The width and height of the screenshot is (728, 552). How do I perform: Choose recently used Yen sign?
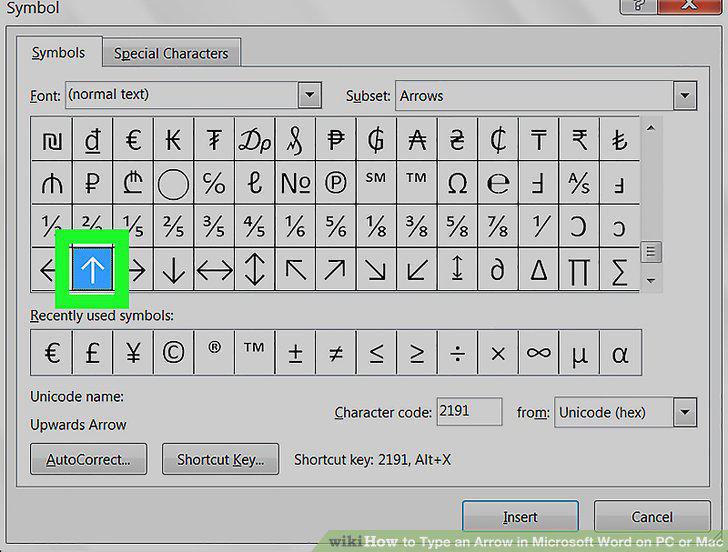[133, 353]
